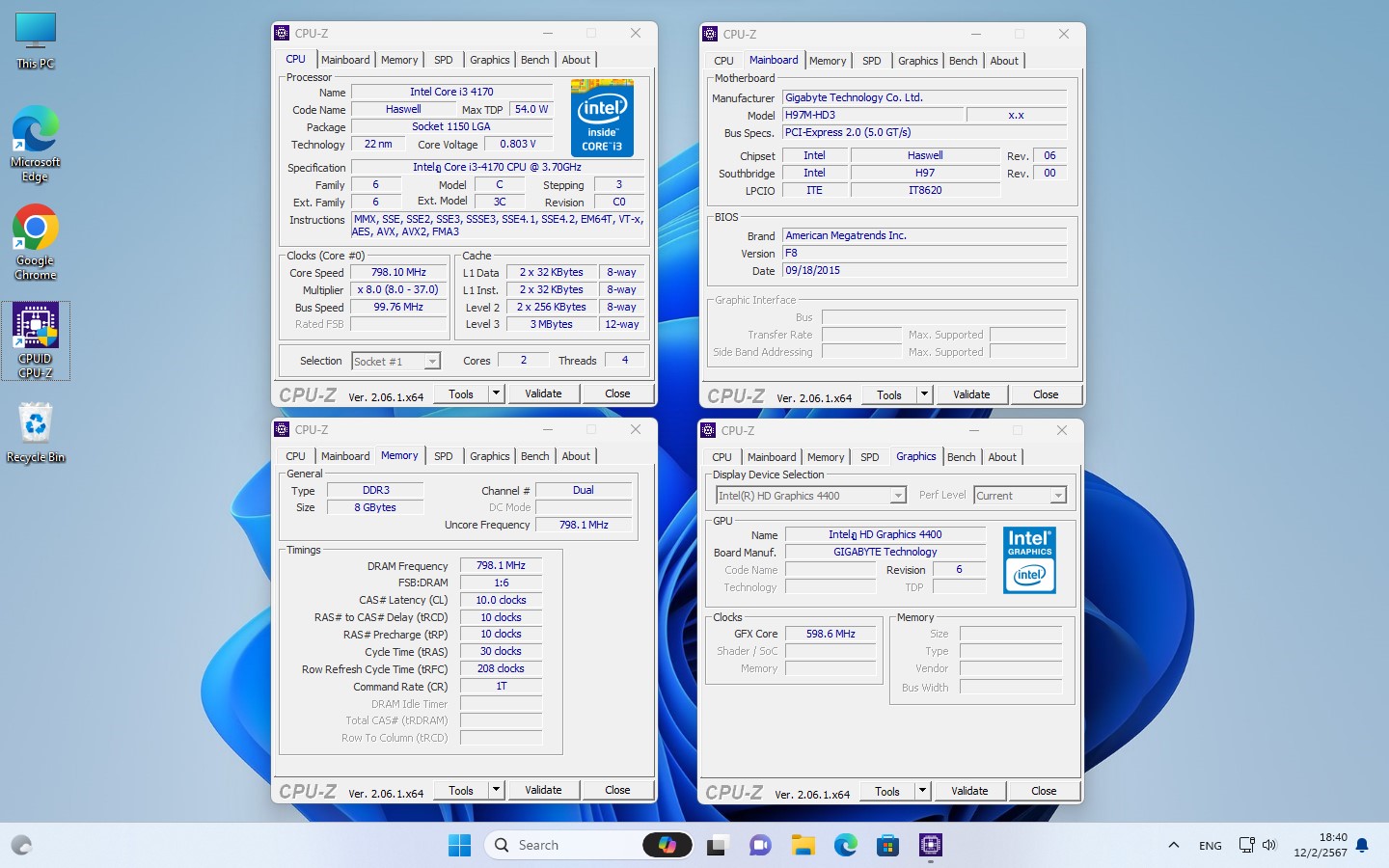Open File Explorer from the taskbar
Screen dimensions: 1389x868
pos(803,846)
